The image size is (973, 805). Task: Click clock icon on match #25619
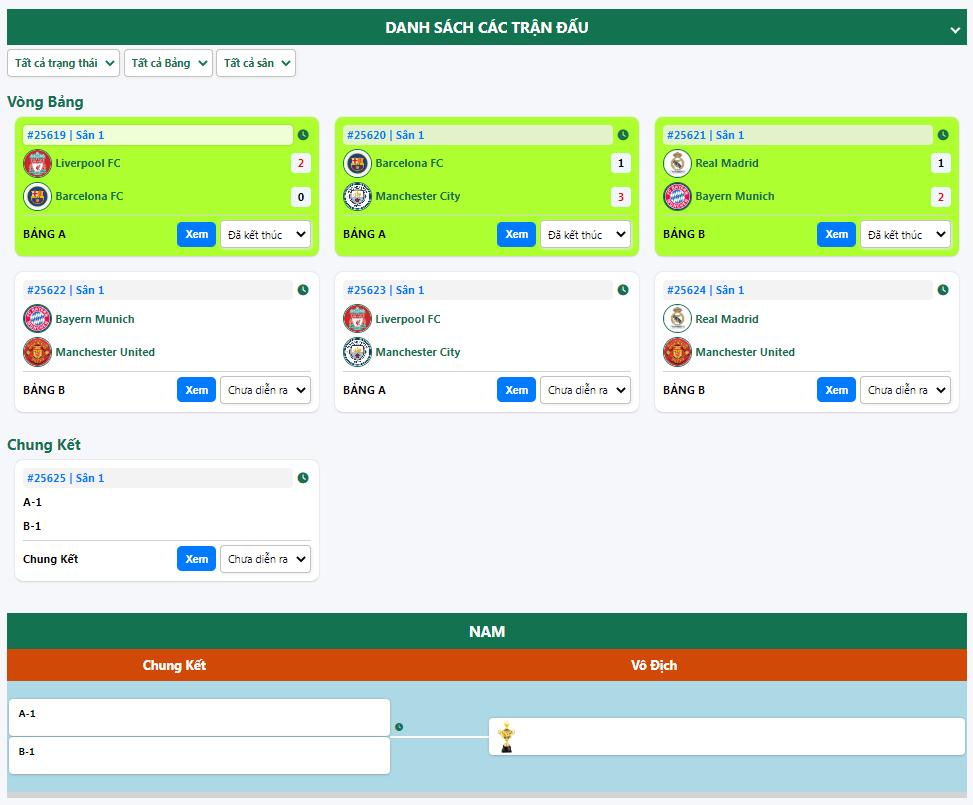[303, 135]
